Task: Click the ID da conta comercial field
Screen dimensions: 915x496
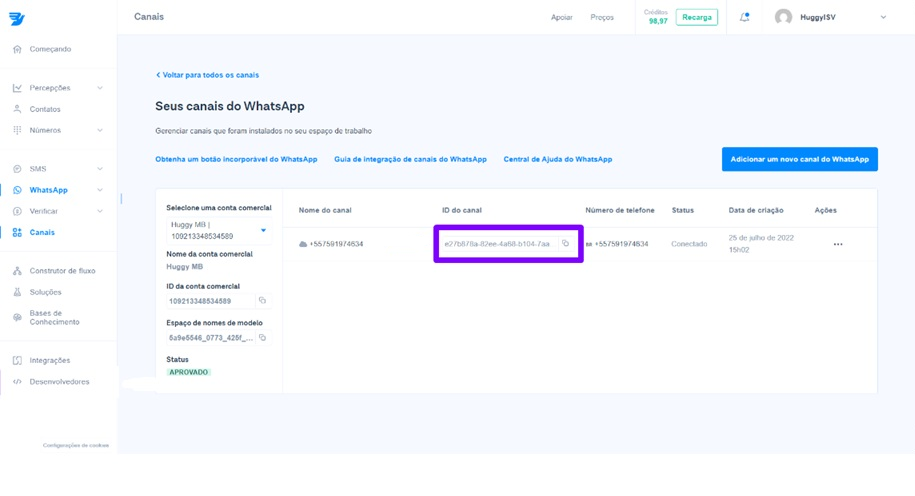Action: point(211,301)
